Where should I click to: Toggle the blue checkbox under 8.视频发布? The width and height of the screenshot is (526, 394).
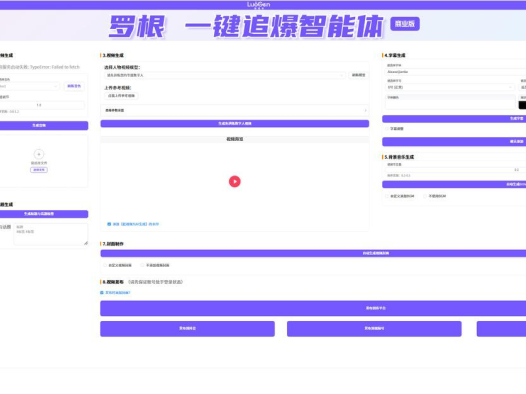(102, 293)
